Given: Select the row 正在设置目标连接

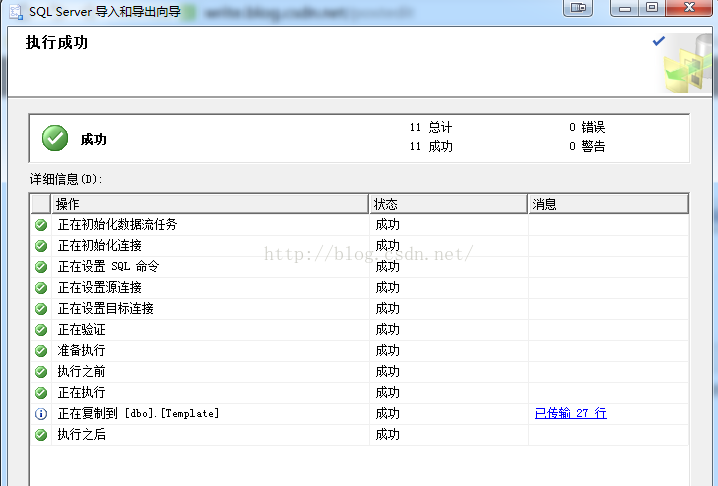Looking at the screenshot, I should 359,309.
